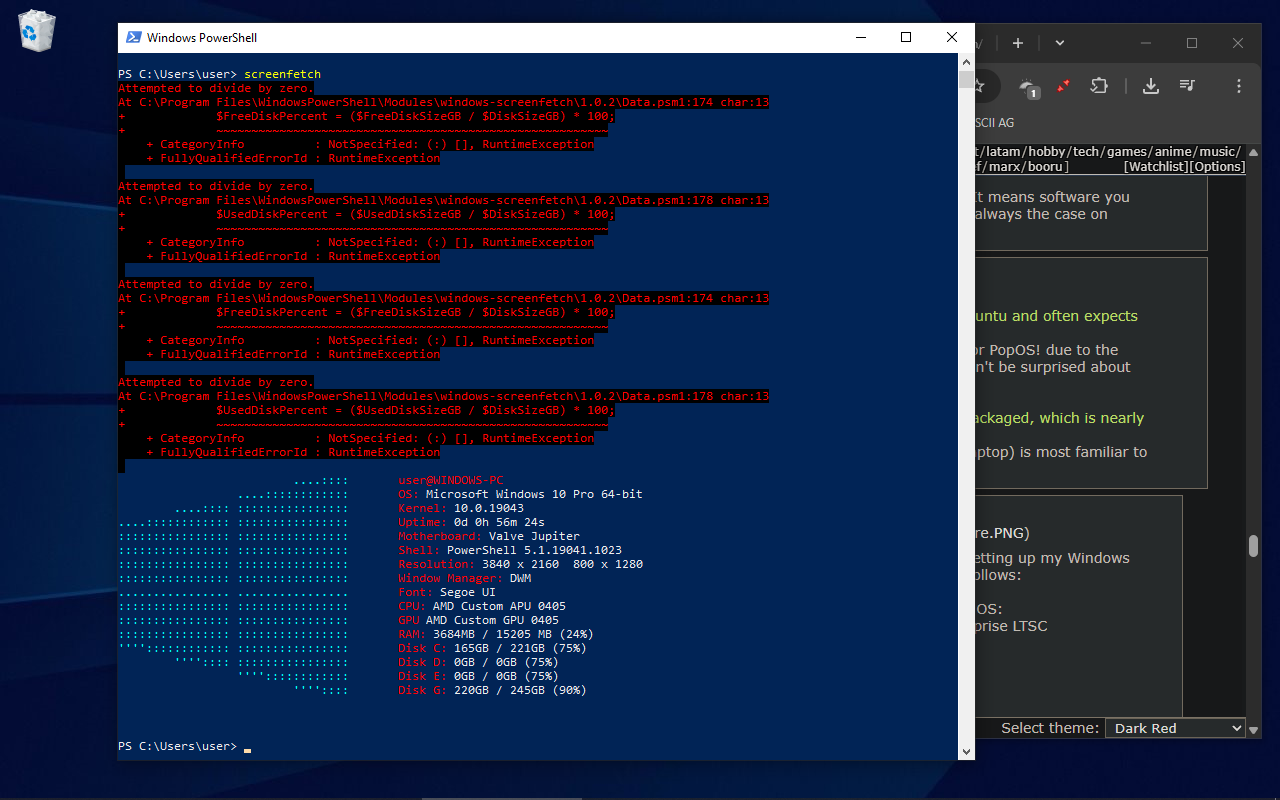
Task: Open the browser Downloads icon
Action: coord(1151,86)
